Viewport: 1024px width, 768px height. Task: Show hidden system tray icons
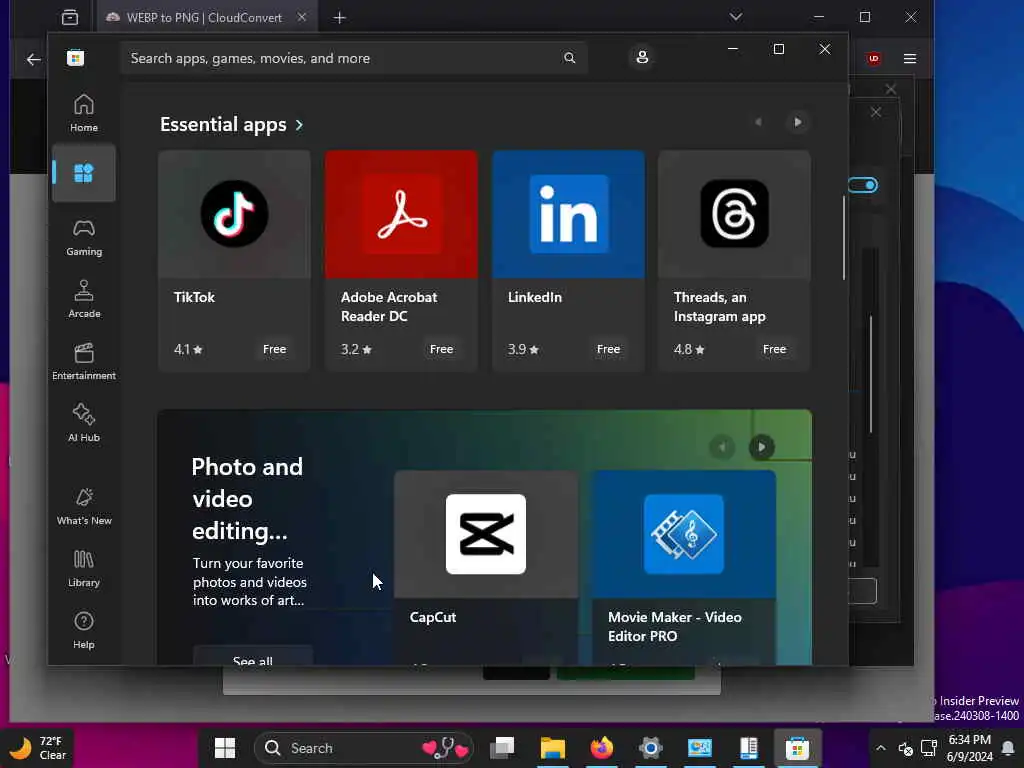[x=880, y=748]
